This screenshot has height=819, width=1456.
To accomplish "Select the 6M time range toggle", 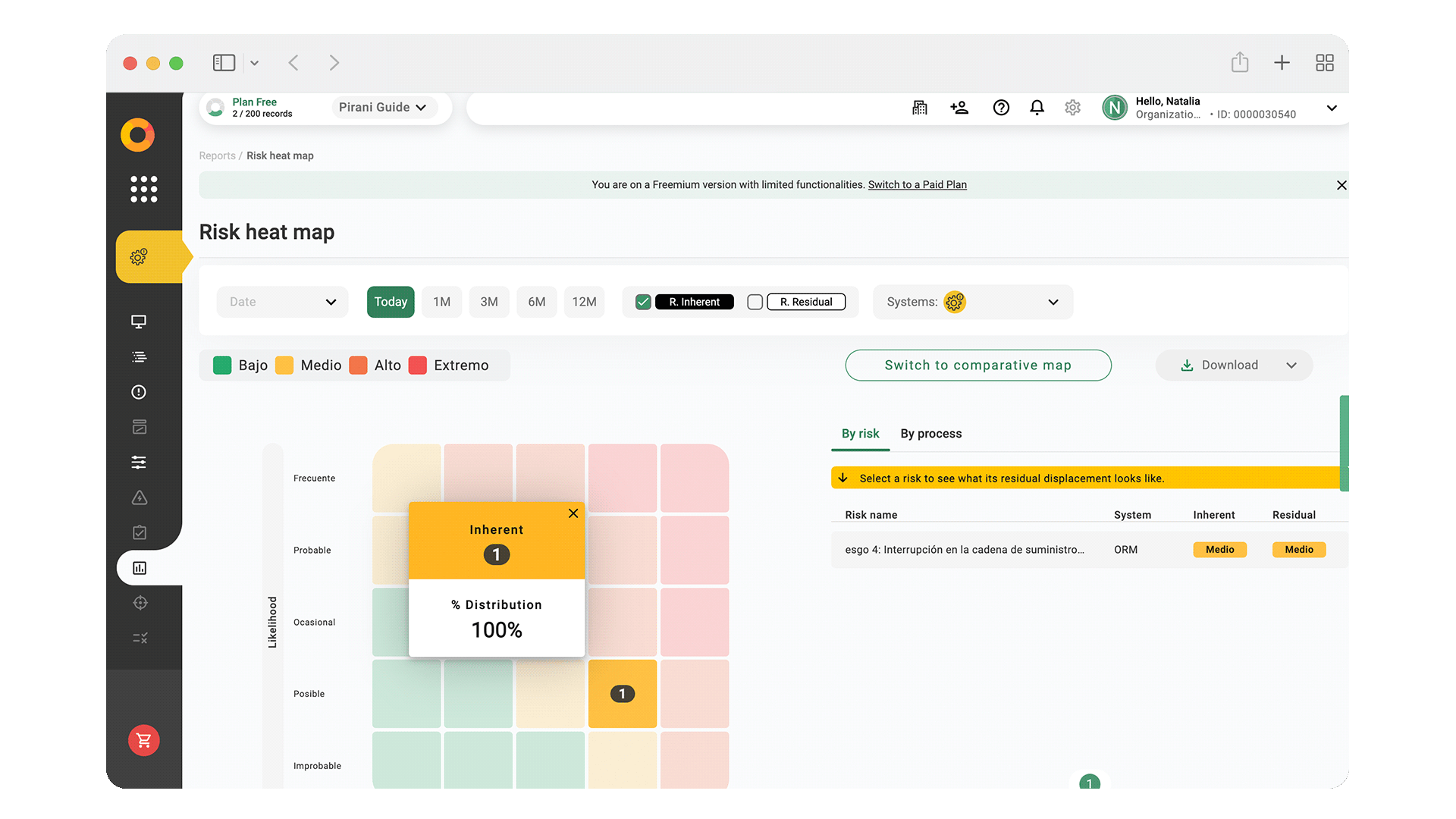I will (536, 302).
